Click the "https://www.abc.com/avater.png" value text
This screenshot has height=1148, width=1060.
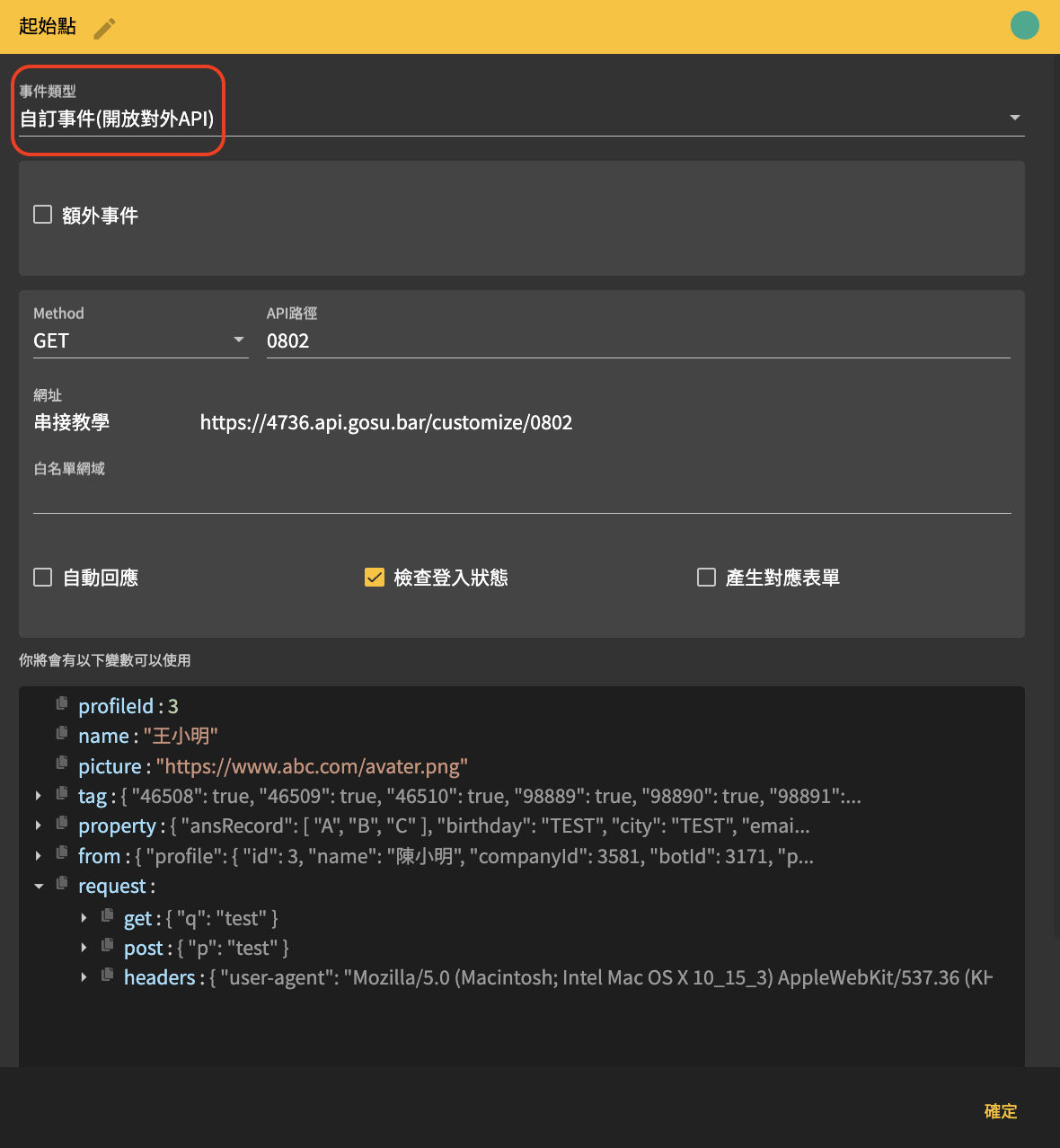tap(313, 766)
